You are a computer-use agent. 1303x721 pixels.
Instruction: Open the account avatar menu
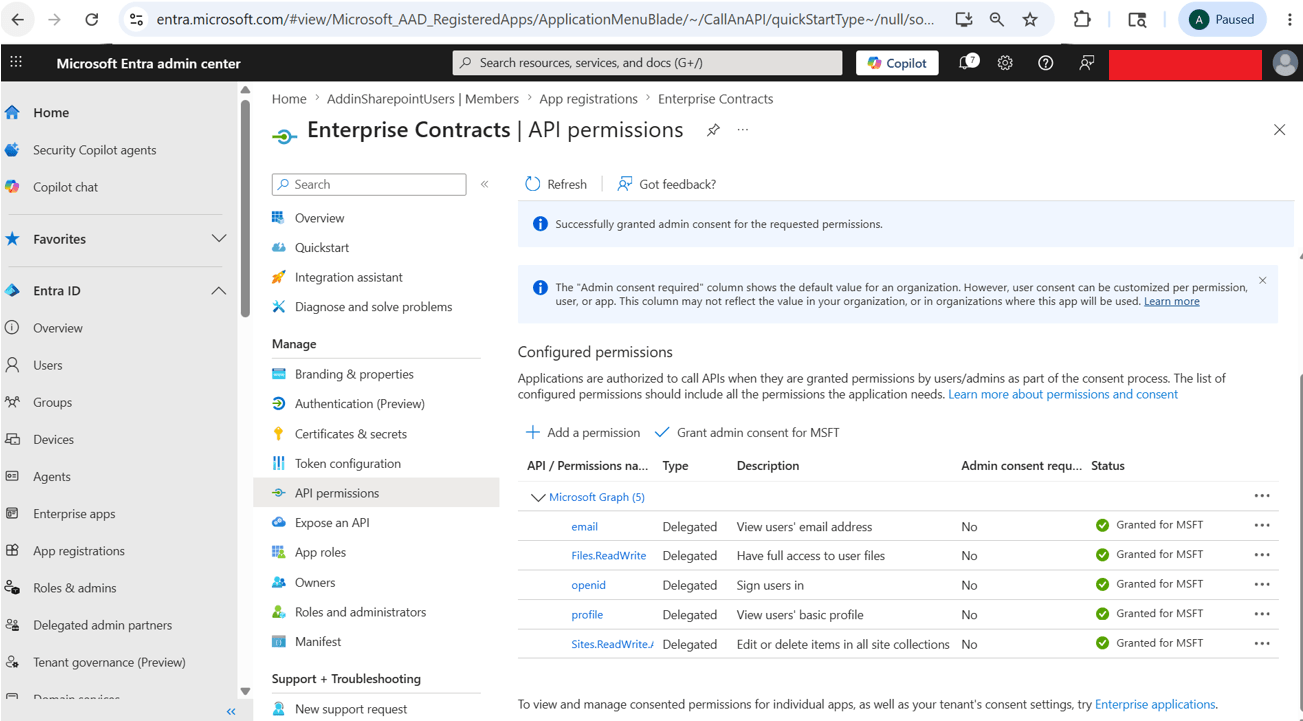1285,63
